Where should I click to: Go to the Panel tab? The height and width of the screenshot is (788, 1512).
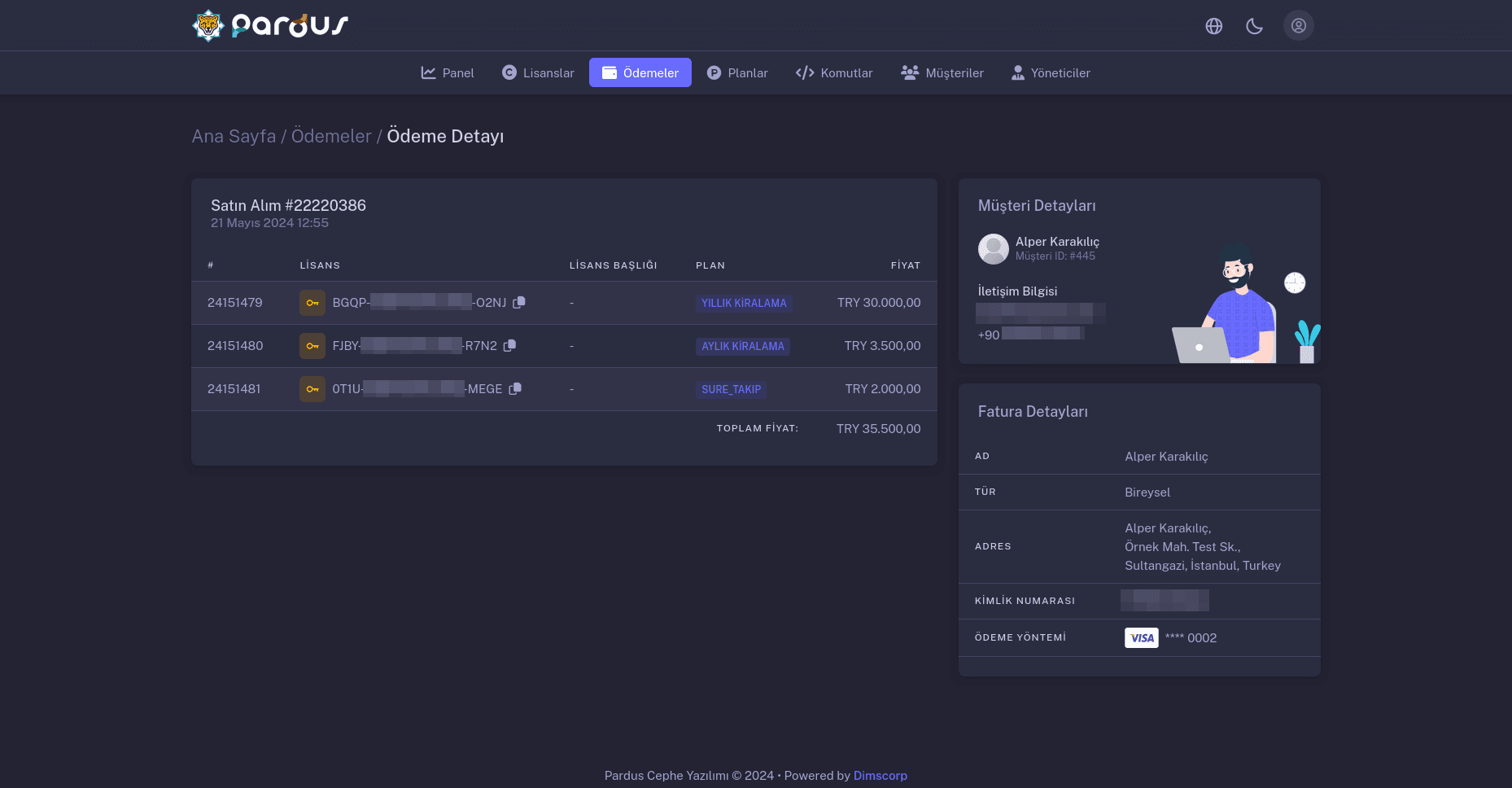[x=447, y=72]
